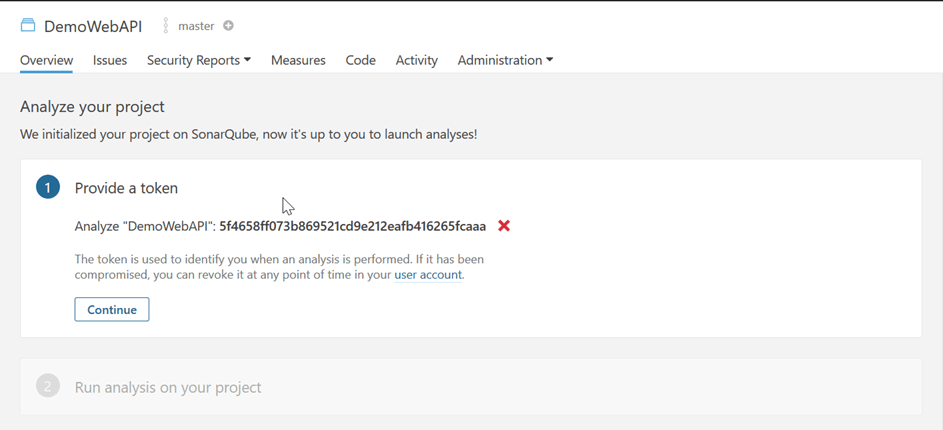The image size is (943, 430).
Task: Click the DemoWebAPI project icon
Action: click(x=28, y=26)
